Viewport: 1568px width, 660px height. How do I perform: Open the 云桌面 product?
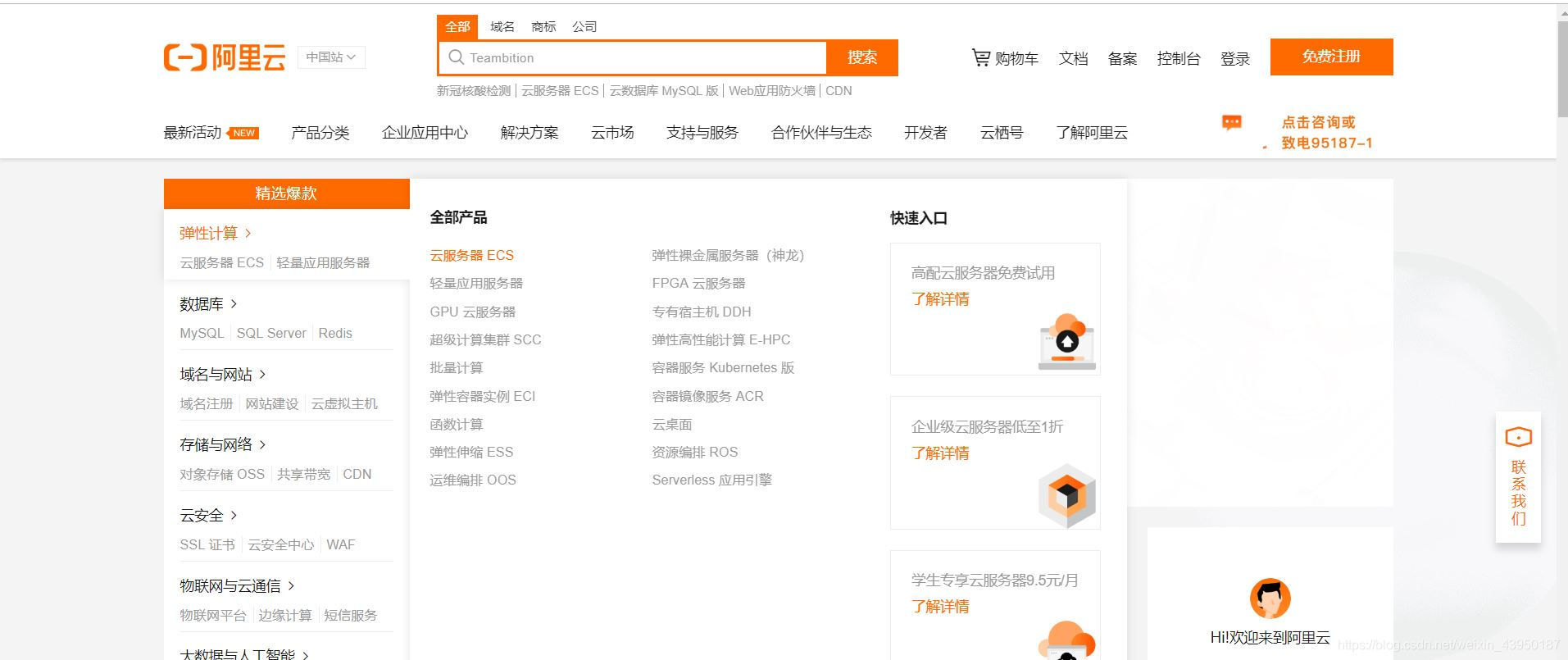pyautogui.click(x=672, y=425)
